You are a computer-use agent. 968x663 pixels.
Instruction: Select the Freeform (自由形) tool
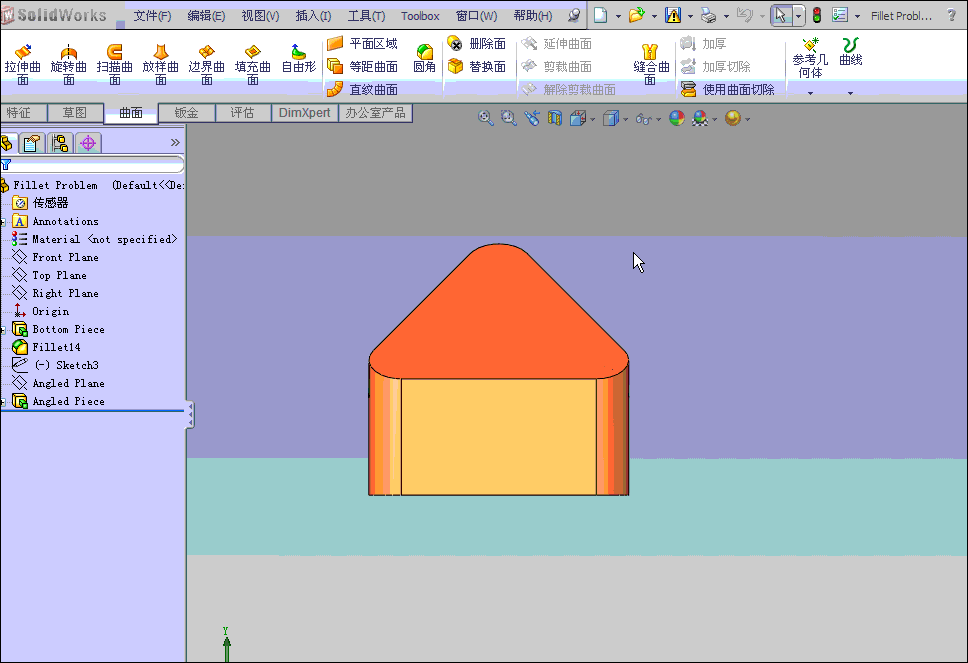point(299,59)
